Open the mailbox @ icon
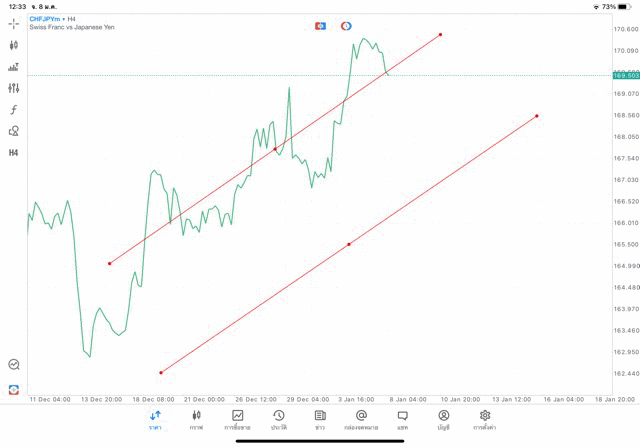 361,419
